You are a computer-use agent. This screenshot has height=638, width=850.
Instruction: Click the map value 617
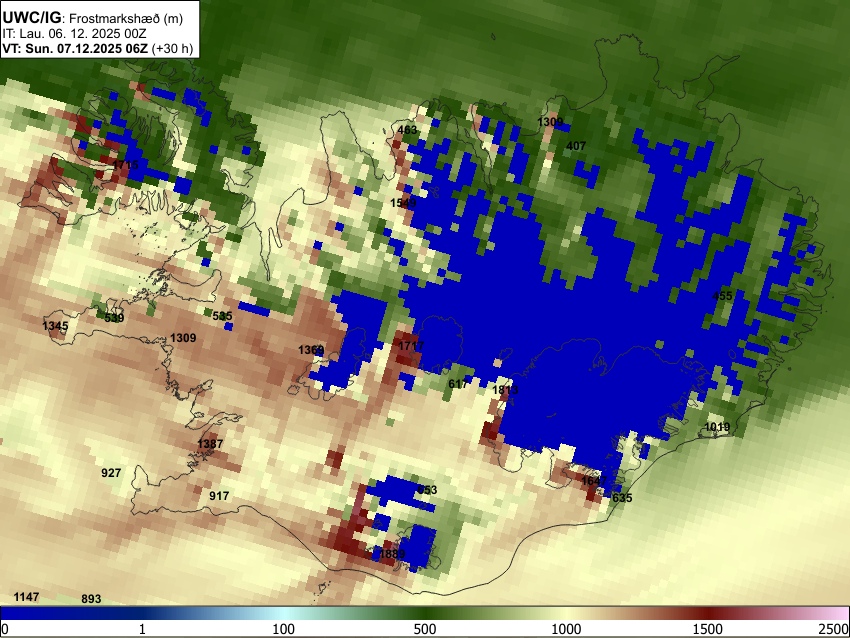(x=458, y=384)
